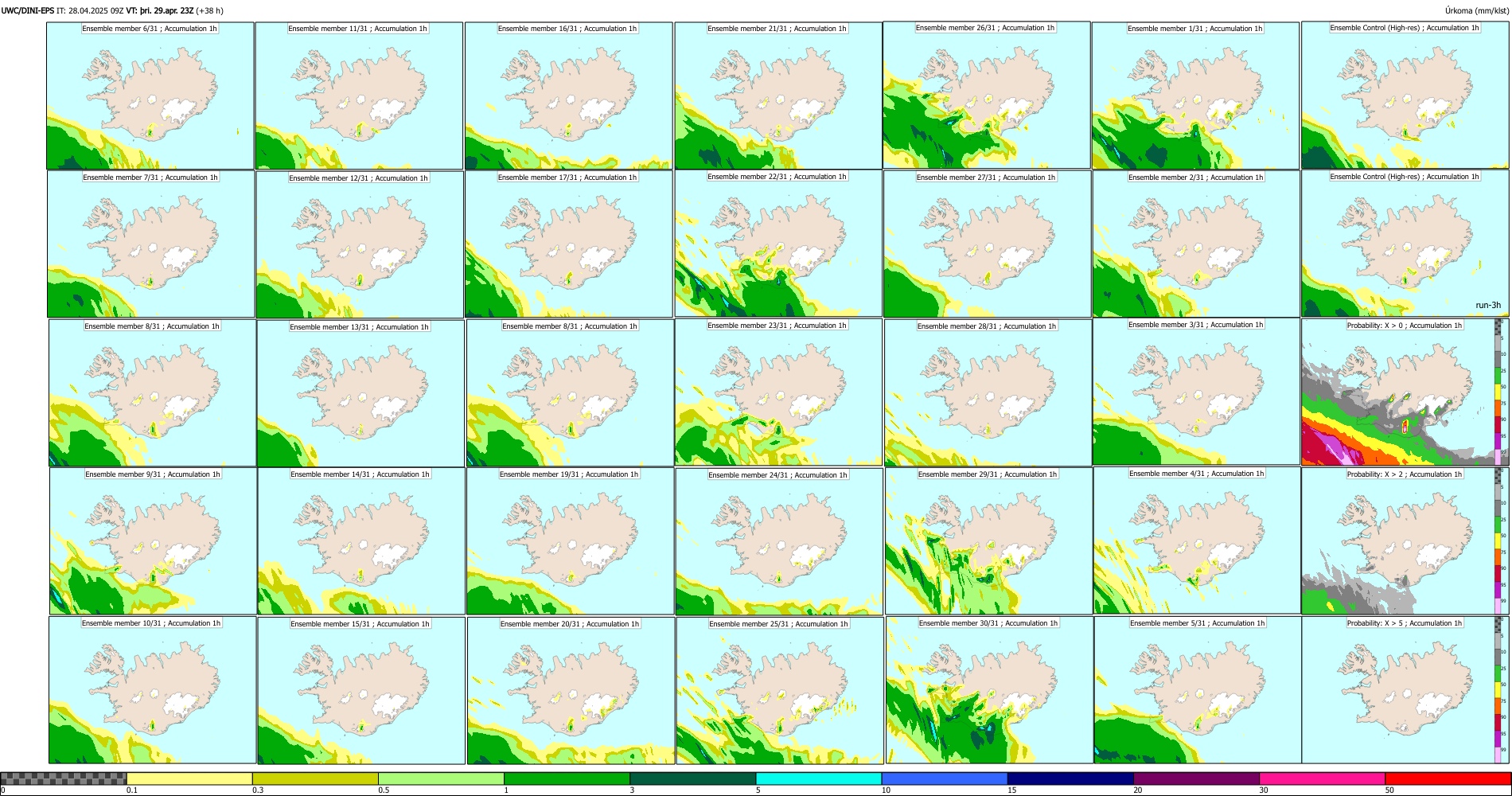This screenshot has width=1512, height=796.
Task: Select the Ensemble member 22/31 map
Action: pyautogui.click(x=778, y=244)
